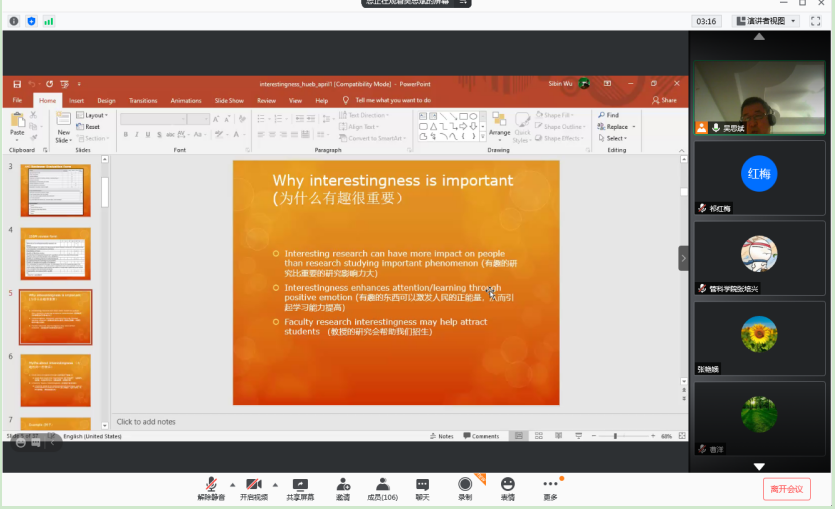
Task: Select the sunflower avatar participant tile
Action: pos(759,336)
